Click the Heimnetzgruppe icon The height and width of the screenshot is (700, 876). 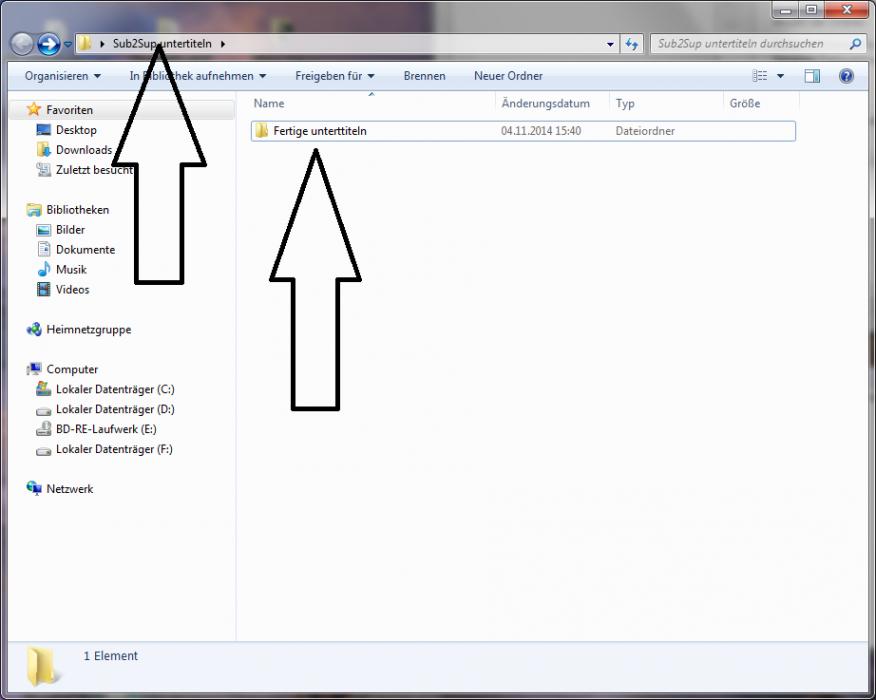pos(34,329)
